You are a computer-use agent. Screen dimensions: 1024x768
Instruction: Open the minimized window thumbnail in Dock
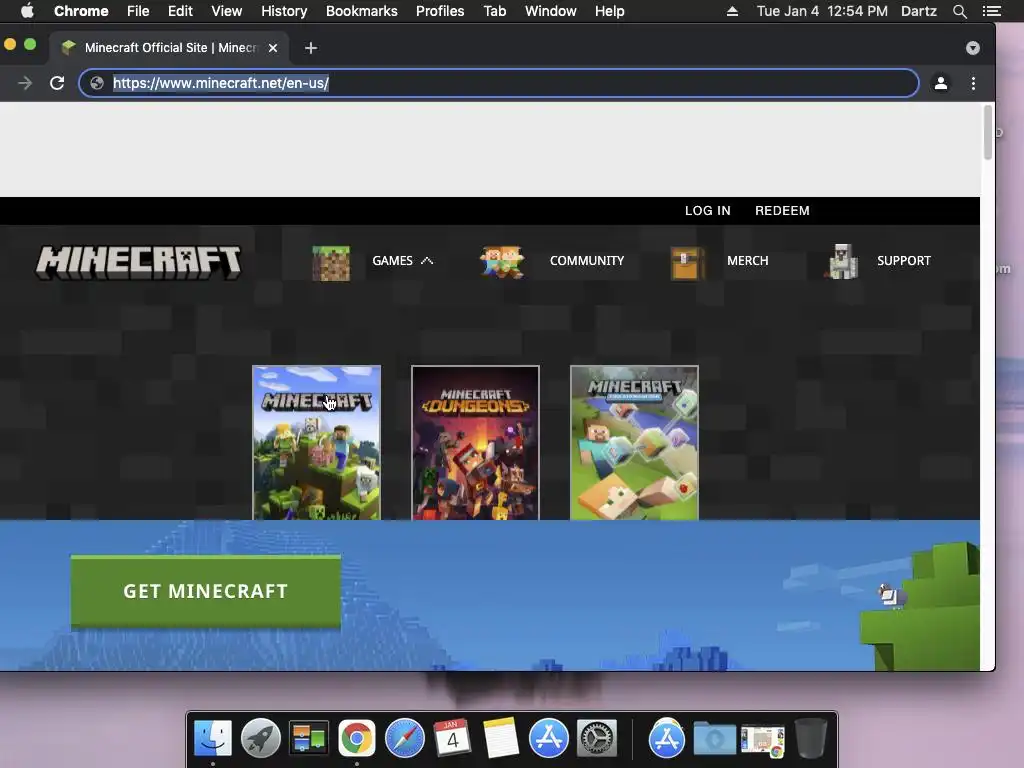point(762,741)
